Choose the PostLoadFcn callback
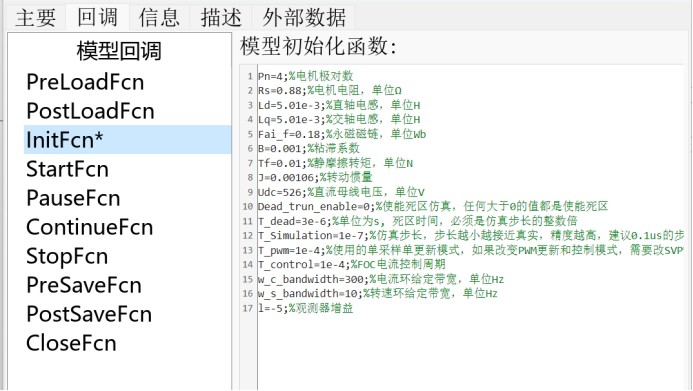 click(90, 111)
